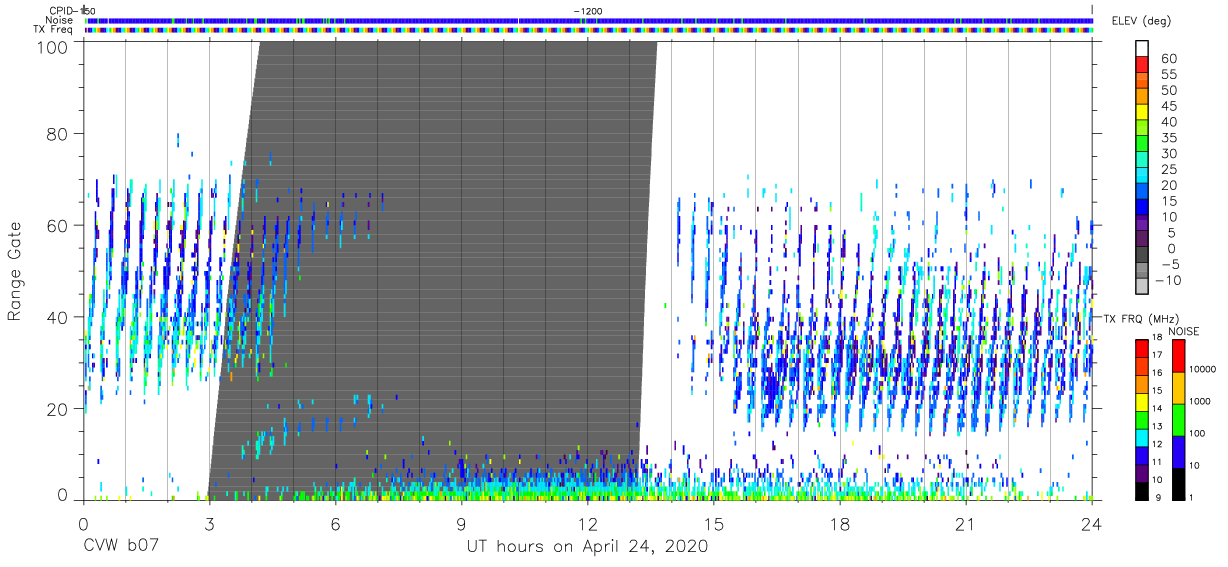
Task: Click the '16' label on TX FRQ colorbar
Action: [x=1159, y=372]
